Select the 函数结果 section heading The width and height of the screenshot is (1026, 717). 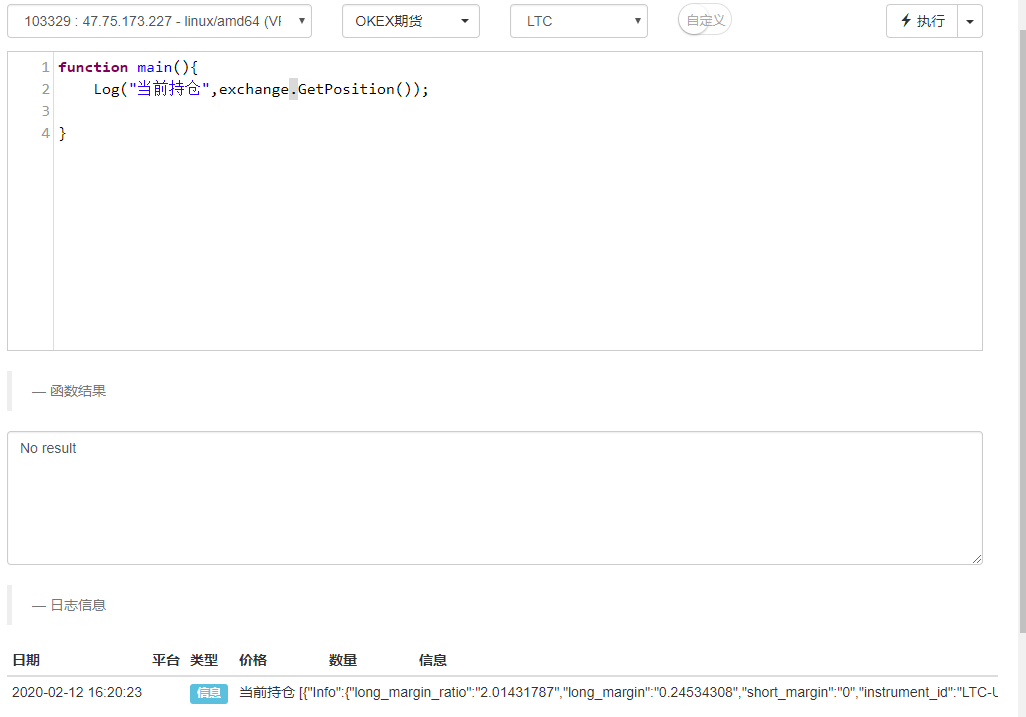click(77, 391)
